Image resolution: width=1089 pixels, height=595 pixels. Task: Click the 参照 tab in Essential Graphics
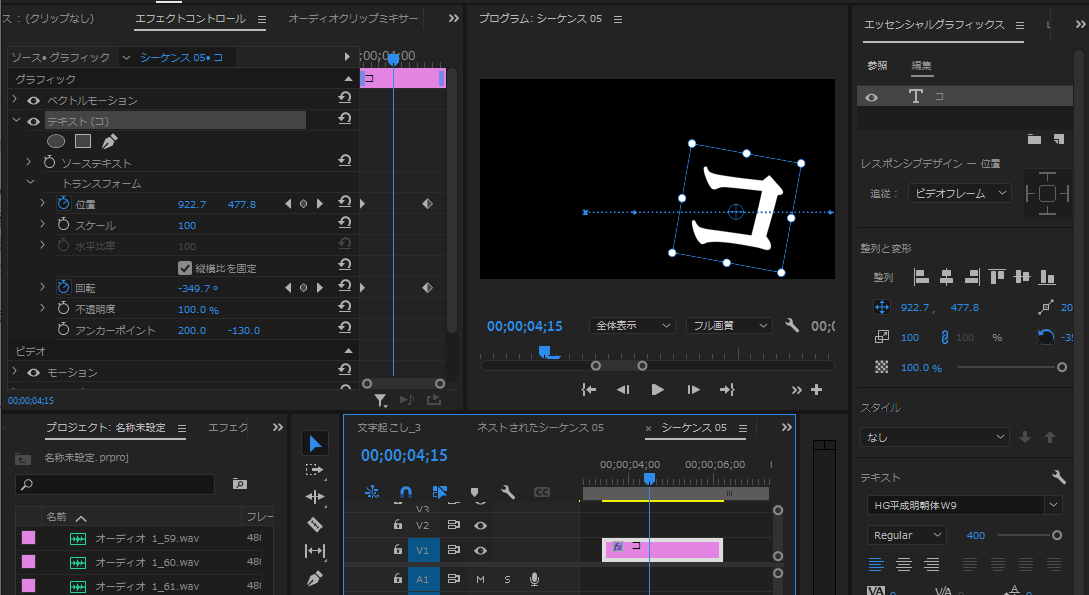pos(880,66)
